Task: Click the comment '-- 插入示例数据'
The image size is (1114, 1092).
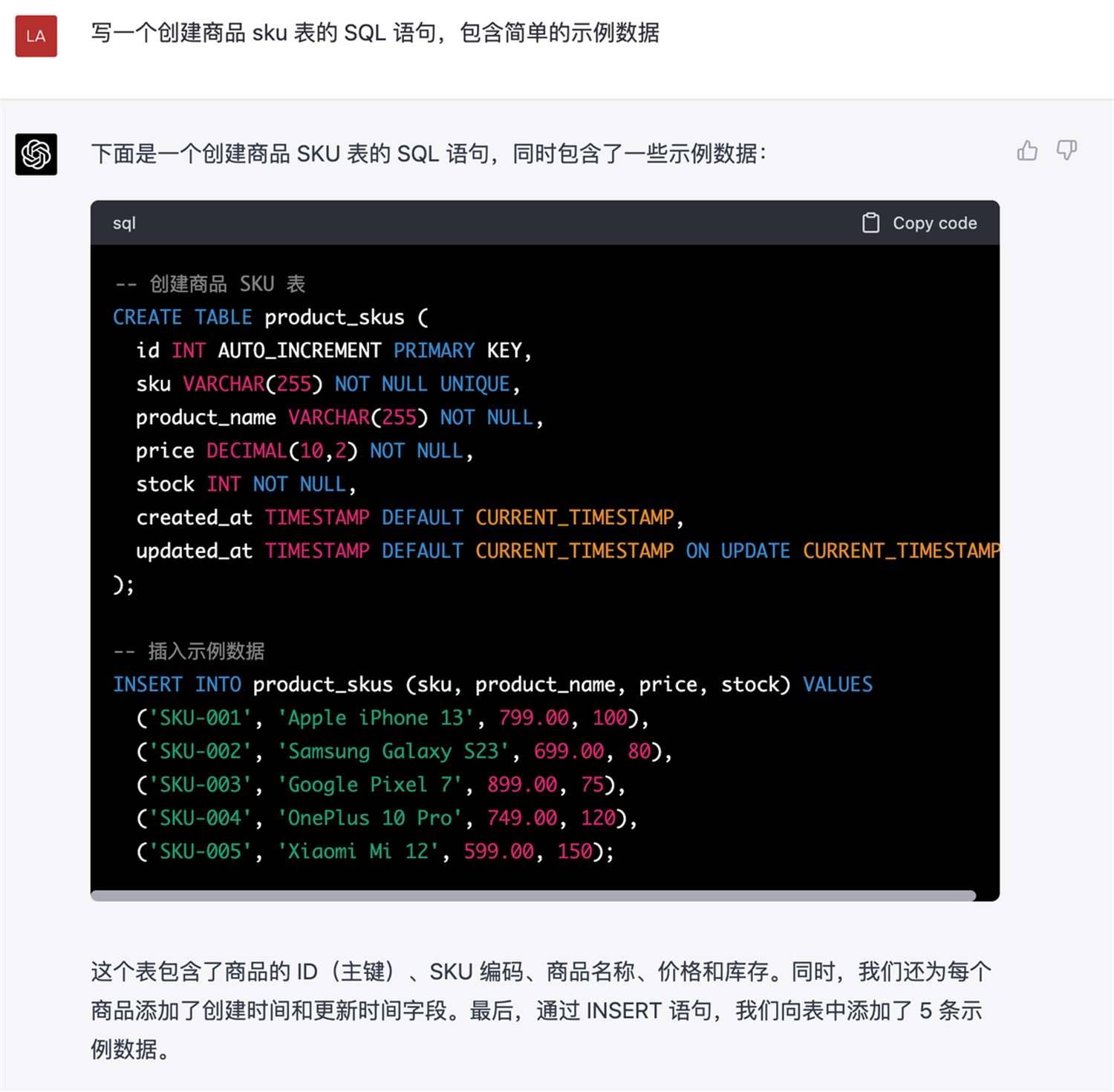Action: (189, 651)
